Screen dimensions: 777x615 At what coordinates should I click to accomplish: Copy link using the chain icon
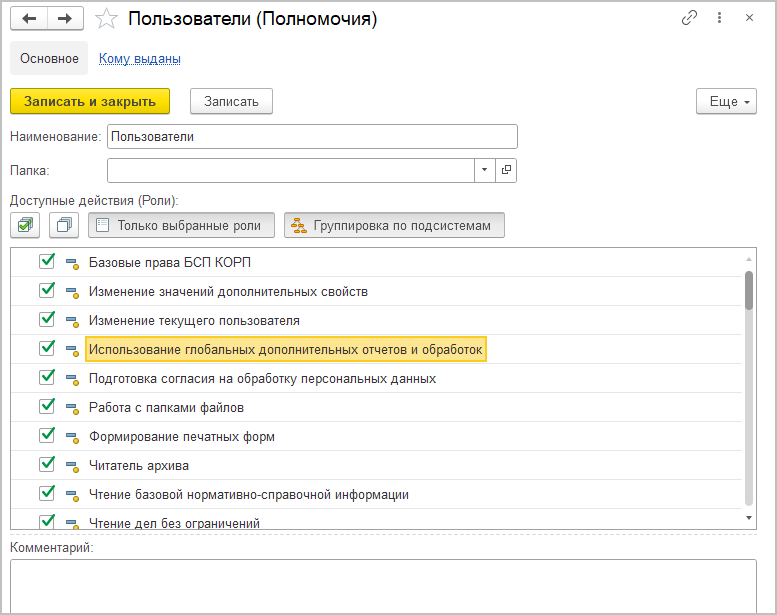click(689, 18)
